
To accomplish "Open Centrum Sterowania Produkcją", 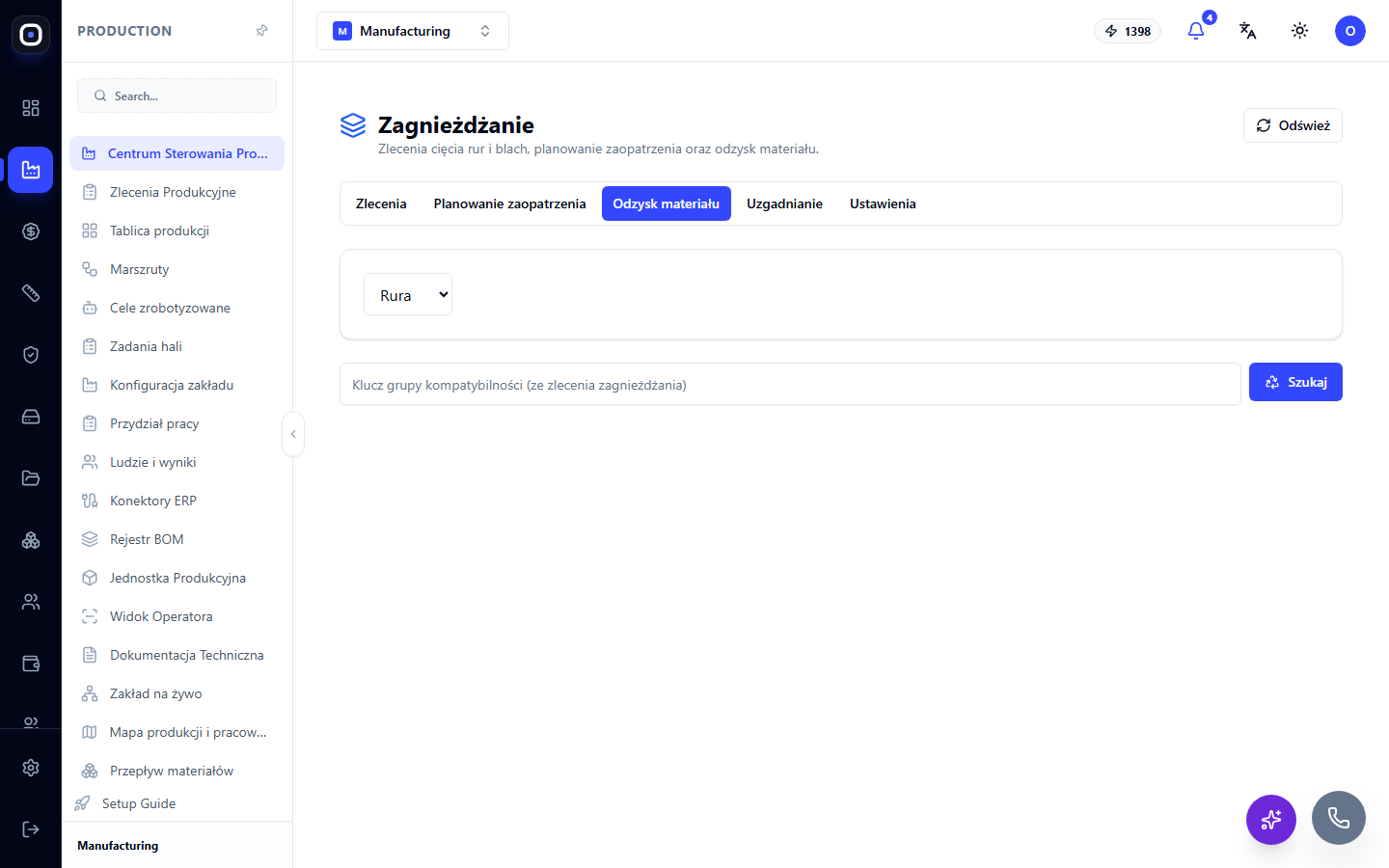I will tap(177, 153).
